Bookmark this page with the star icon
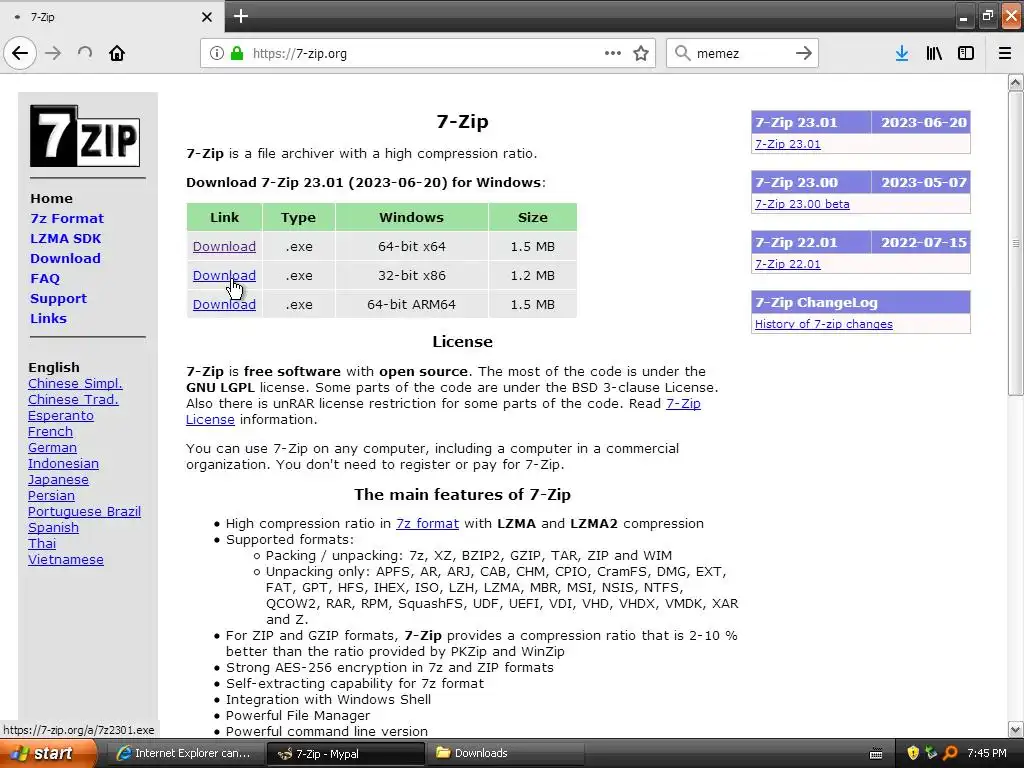 tap(641, 53)
